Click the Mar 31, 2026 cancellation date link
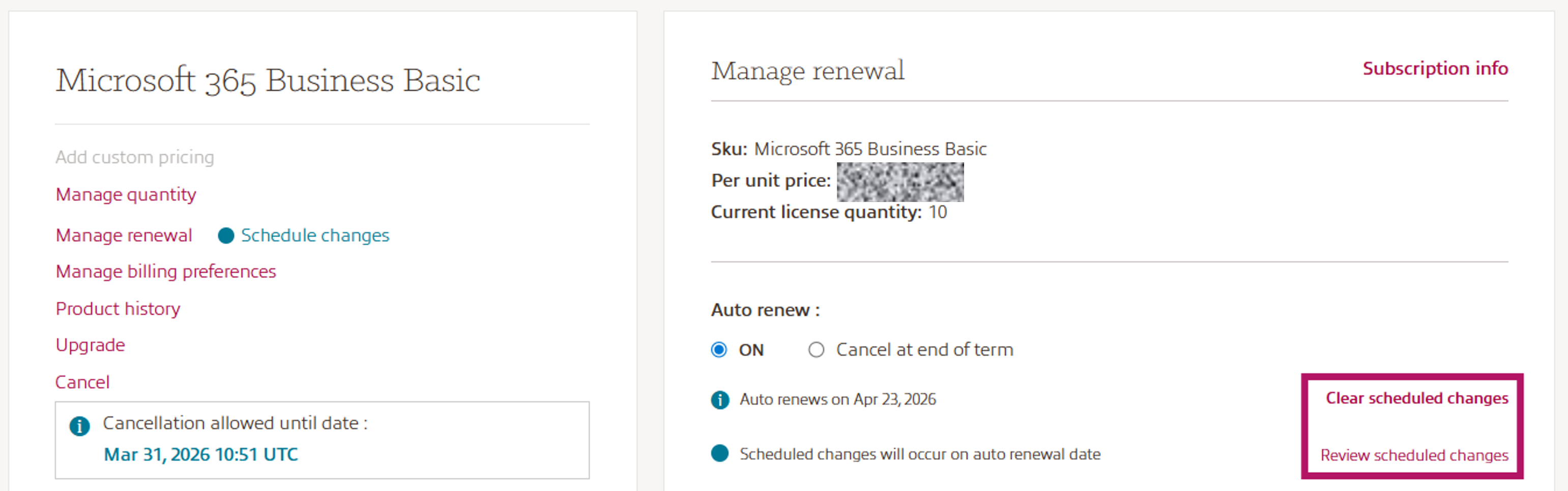Viewport: 1568px width, 491px height. tap(201, 454)
